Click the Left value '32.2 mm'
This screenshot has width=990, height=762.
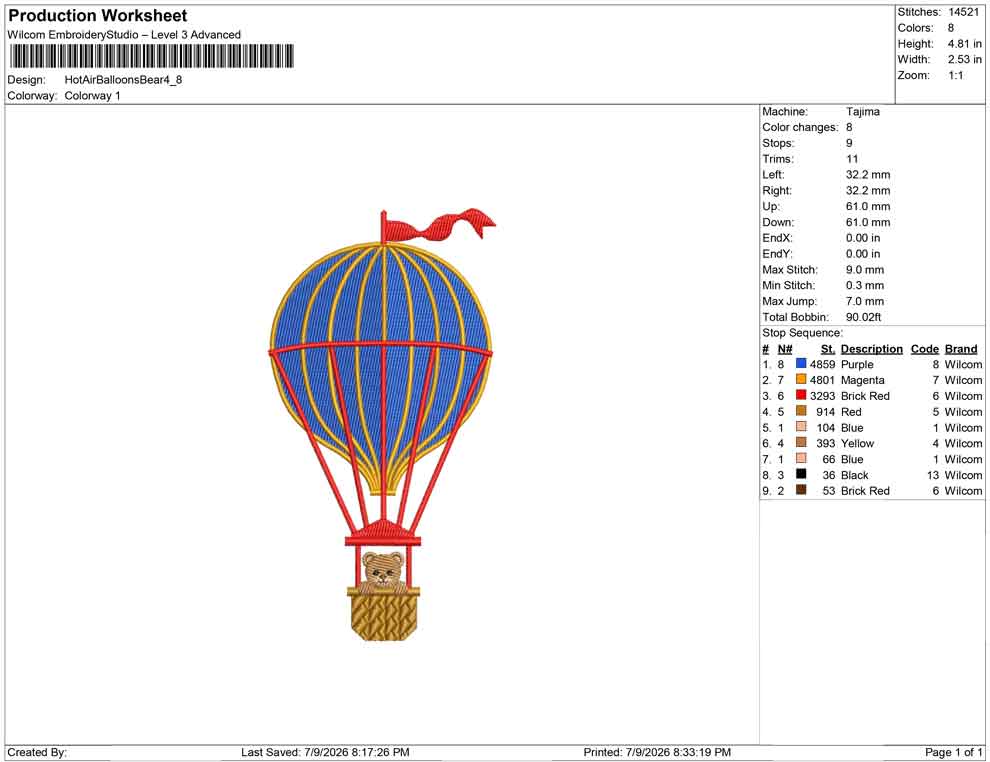pyautogui.click(x=868, y=175)
